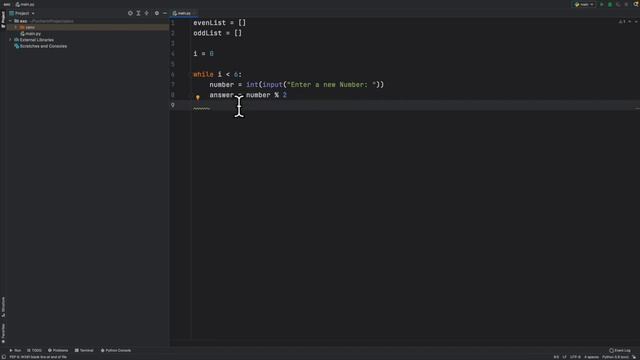Screen dimensions: 640x360
Task: Collapse the exo project root folder
Action: pyautogui.click(x=10, y=21)
